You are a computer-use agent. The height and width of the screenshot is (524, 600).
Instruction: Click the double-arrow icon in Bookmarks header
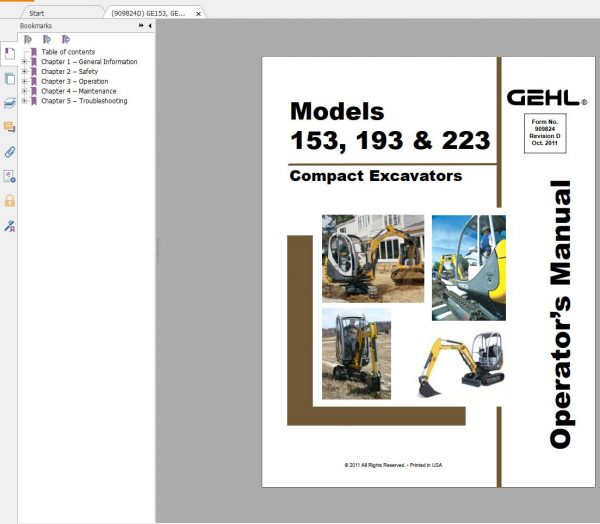[x=141, y=26]
